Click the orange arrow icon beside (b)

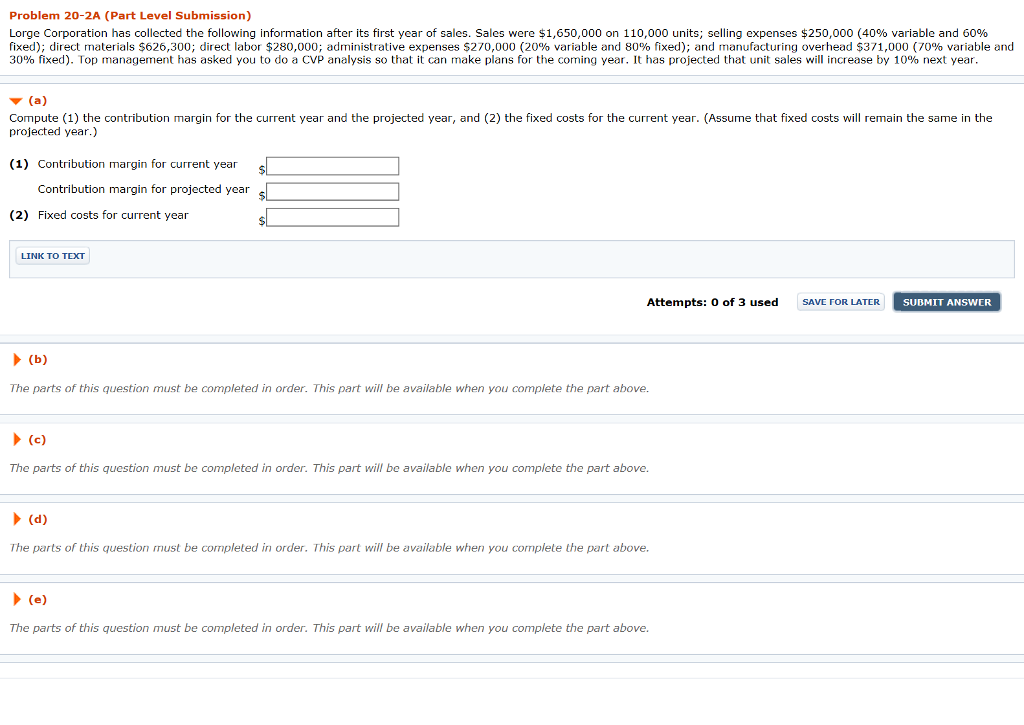(x=15, y=359)
